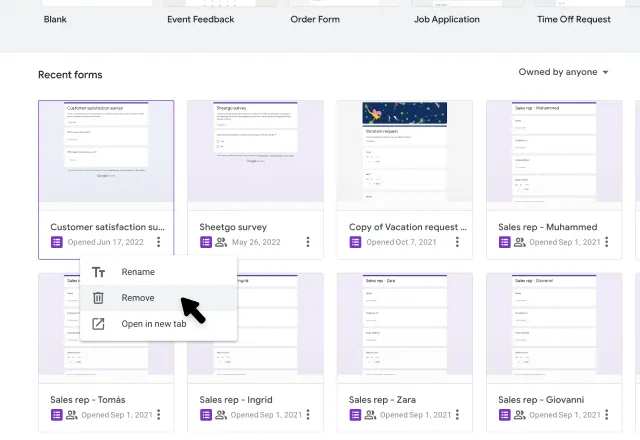Choose Remove from the context menu
The image size is (640, 440).
tap(158, 298)
